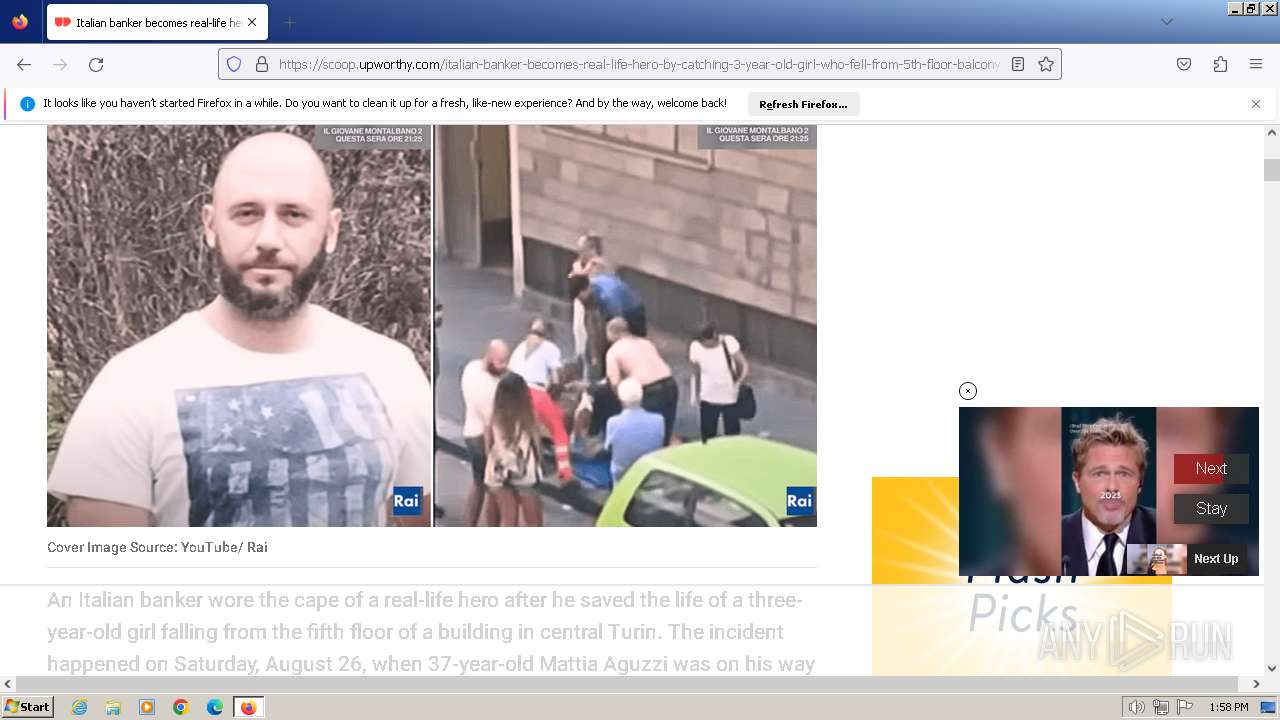This screenshot has height=720, width=1280.
Task: Click the Flash Picks yellow ad banner
Action: (1021, 576)
